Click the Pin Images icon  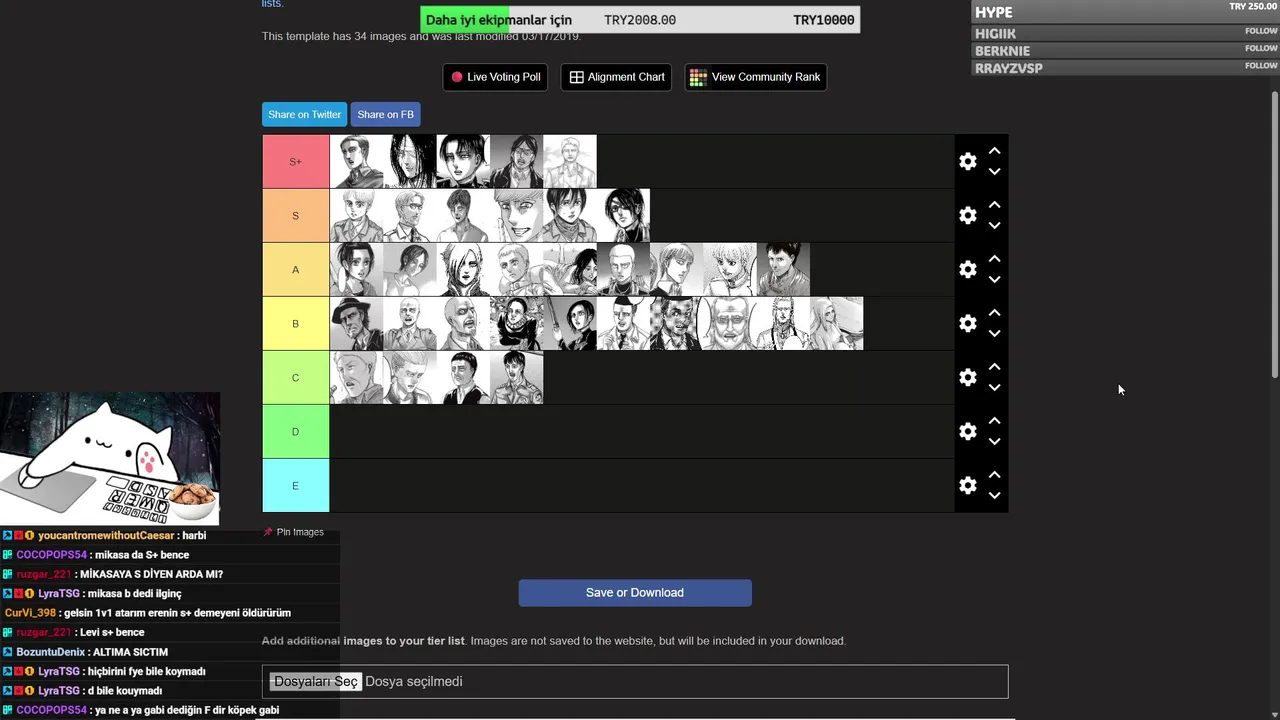point(268,532)
